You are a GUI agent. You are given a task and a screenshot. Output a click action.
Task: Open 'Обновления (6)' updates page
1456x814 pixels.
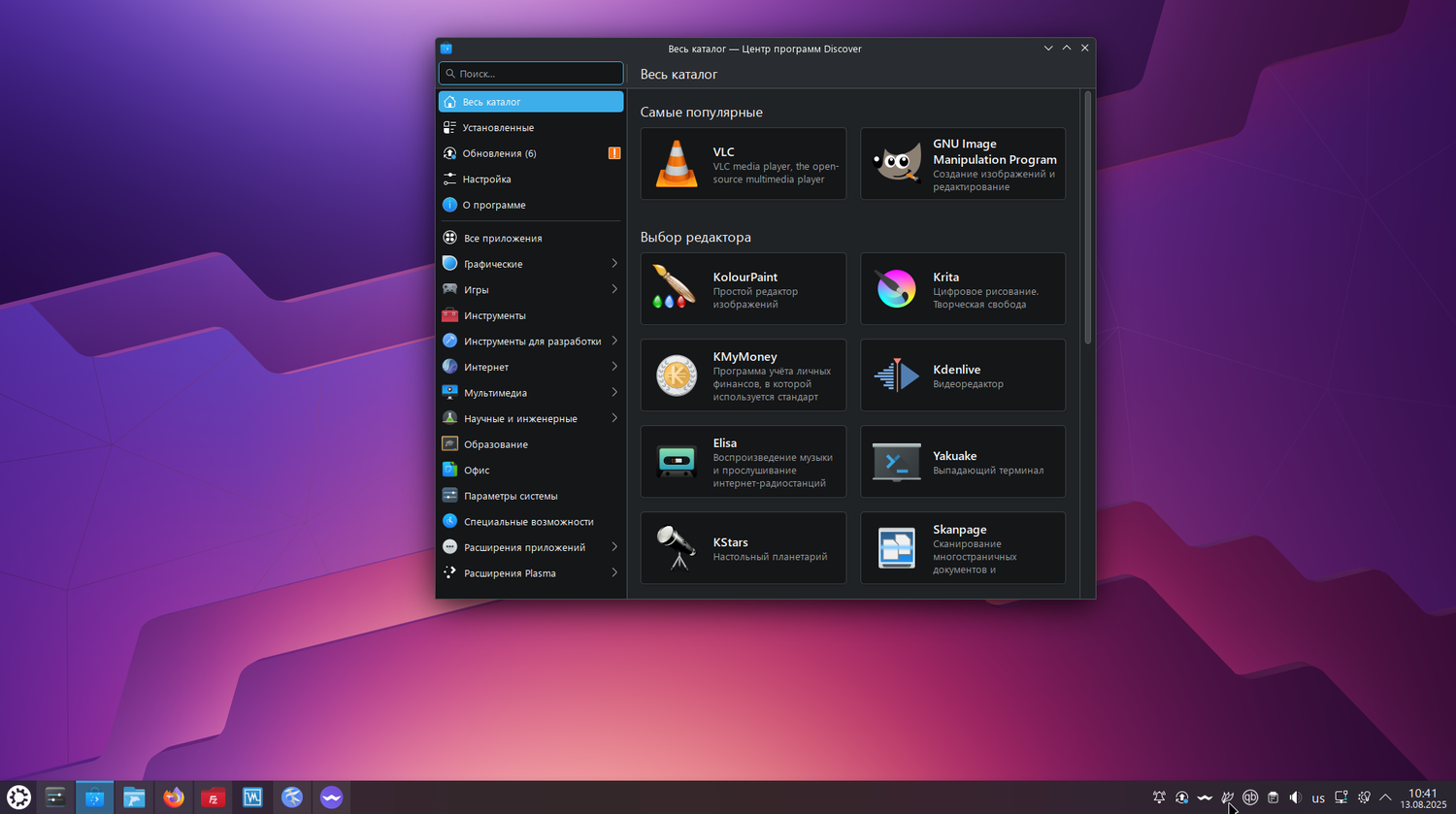531,153
